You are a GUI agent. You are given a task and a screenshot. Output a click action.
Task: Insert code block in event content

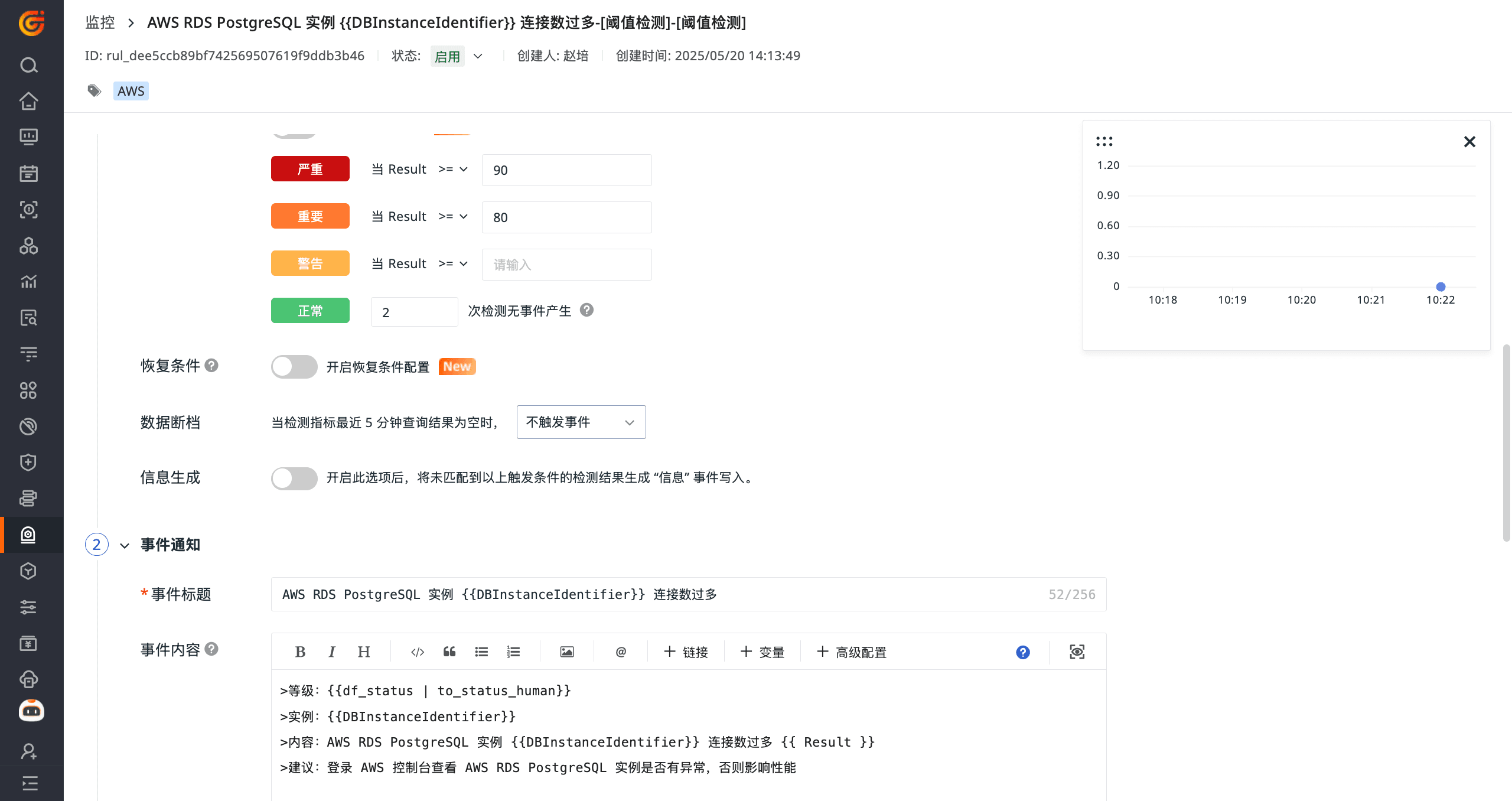coord(418,652)
